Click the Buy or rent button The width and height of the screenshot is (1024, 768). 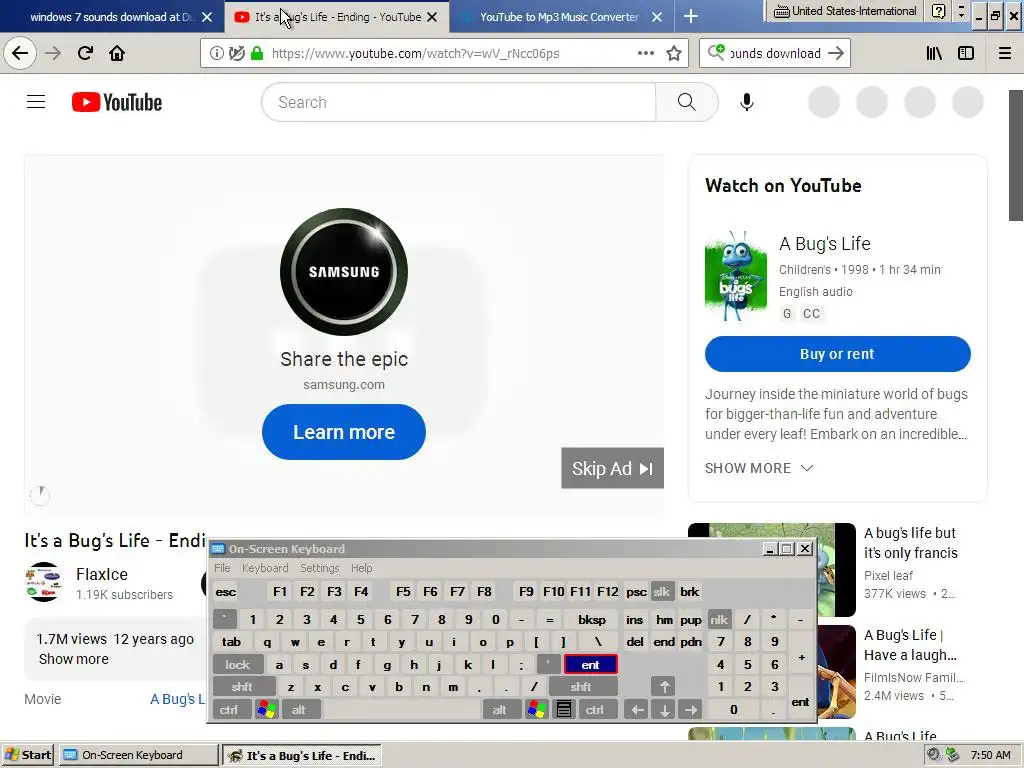pyautogui.click(x=837, y=354)
